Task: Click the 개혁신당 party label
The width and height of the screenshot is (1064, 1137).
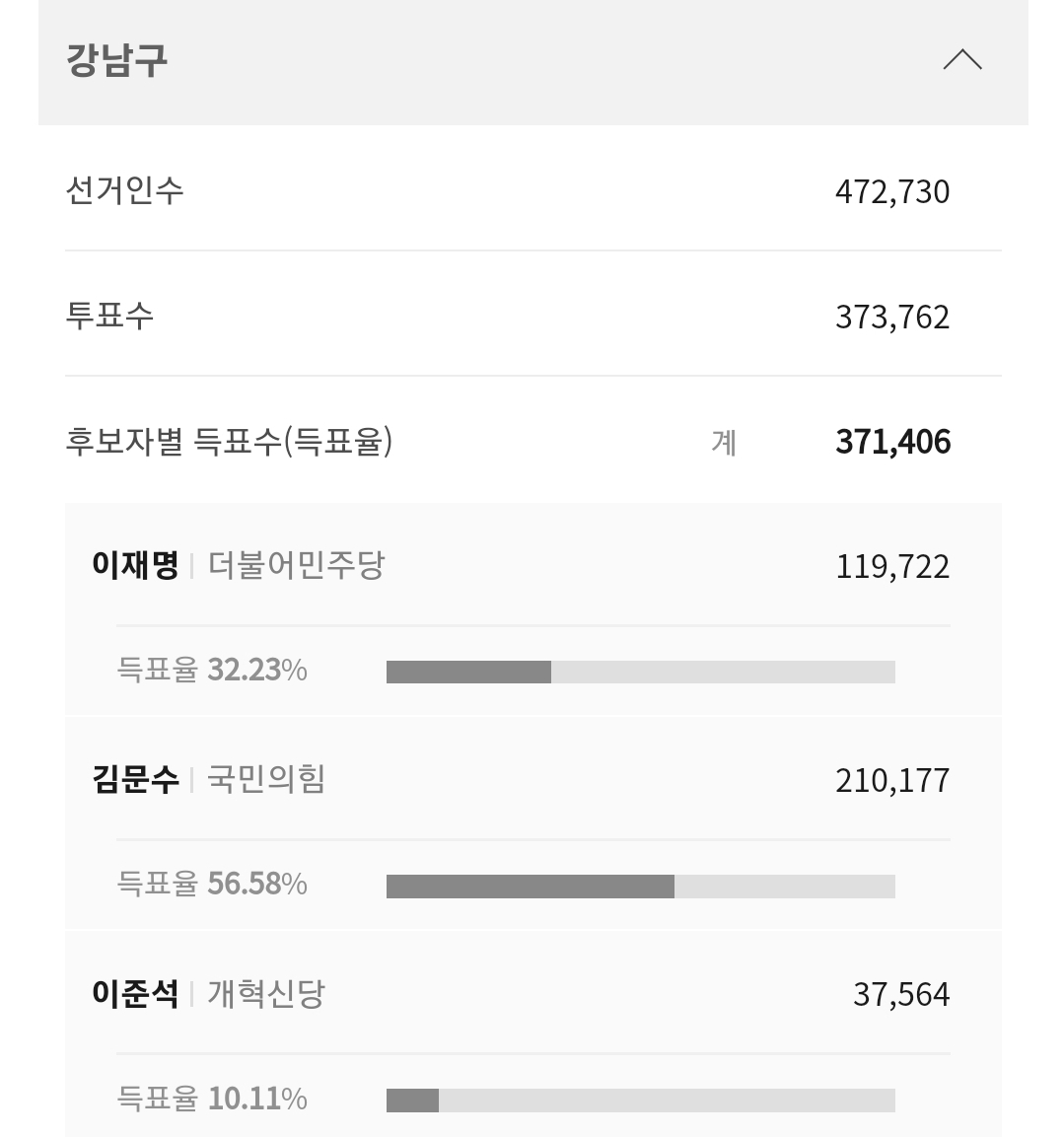Action: click(266, 993)
